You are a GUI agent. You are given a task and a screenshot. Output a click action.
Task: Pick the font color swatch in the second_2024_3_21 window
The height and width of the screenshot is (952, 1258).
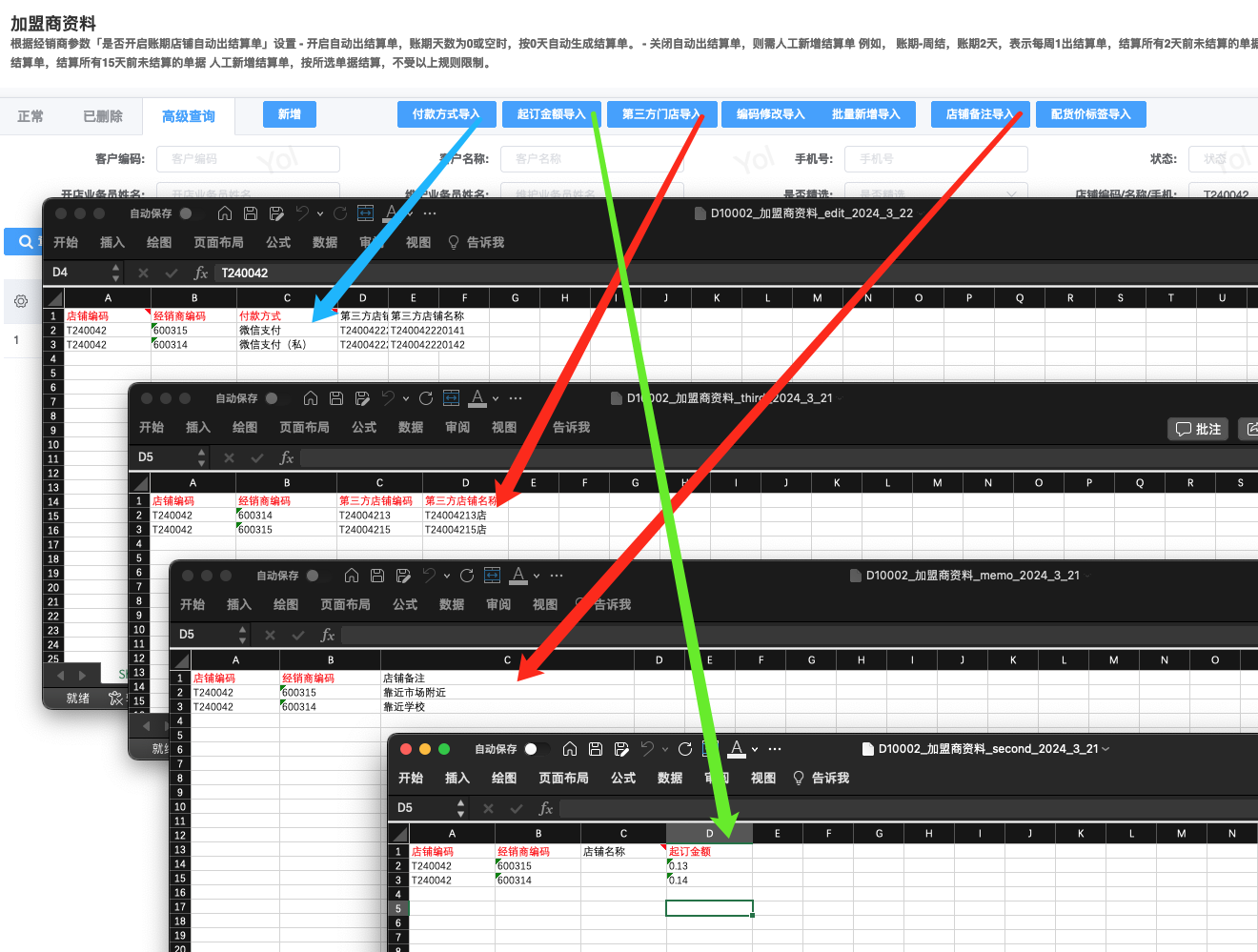click(737, 749)
